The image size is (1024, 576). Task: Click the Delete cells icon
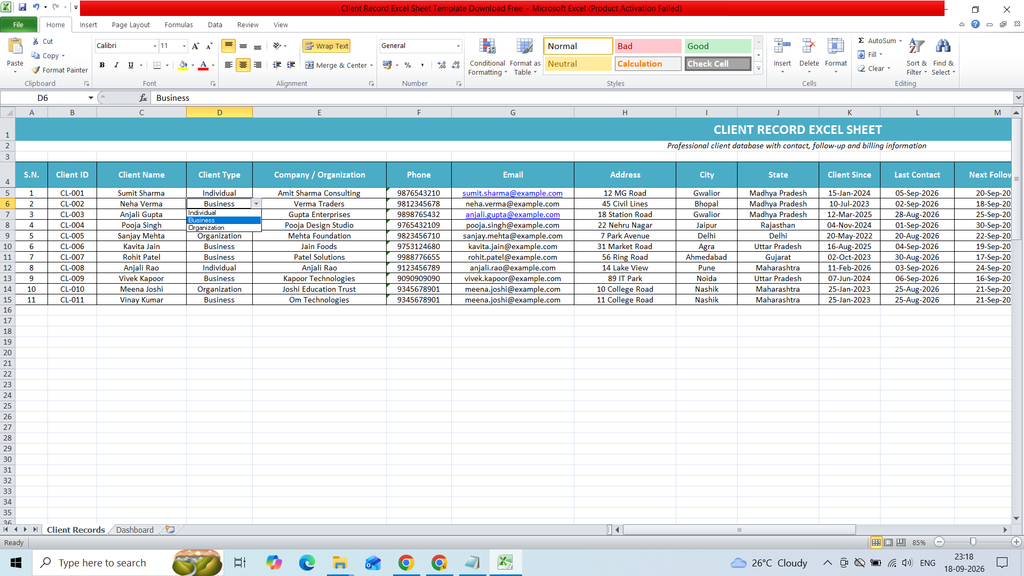tap(808, 47)
